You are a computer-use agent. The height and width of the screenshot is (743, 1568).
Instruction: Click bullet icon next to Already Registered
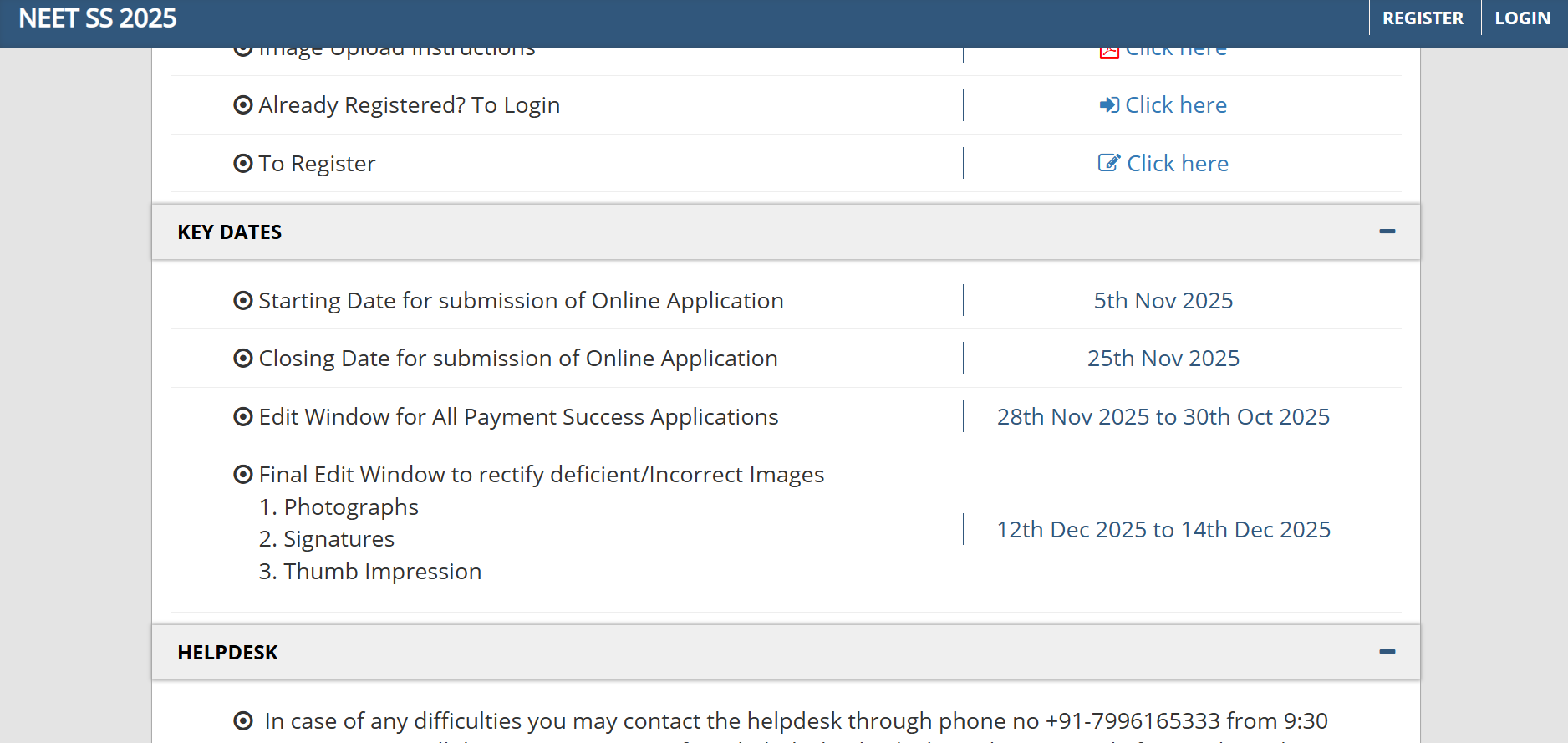(x=243, y=104)
